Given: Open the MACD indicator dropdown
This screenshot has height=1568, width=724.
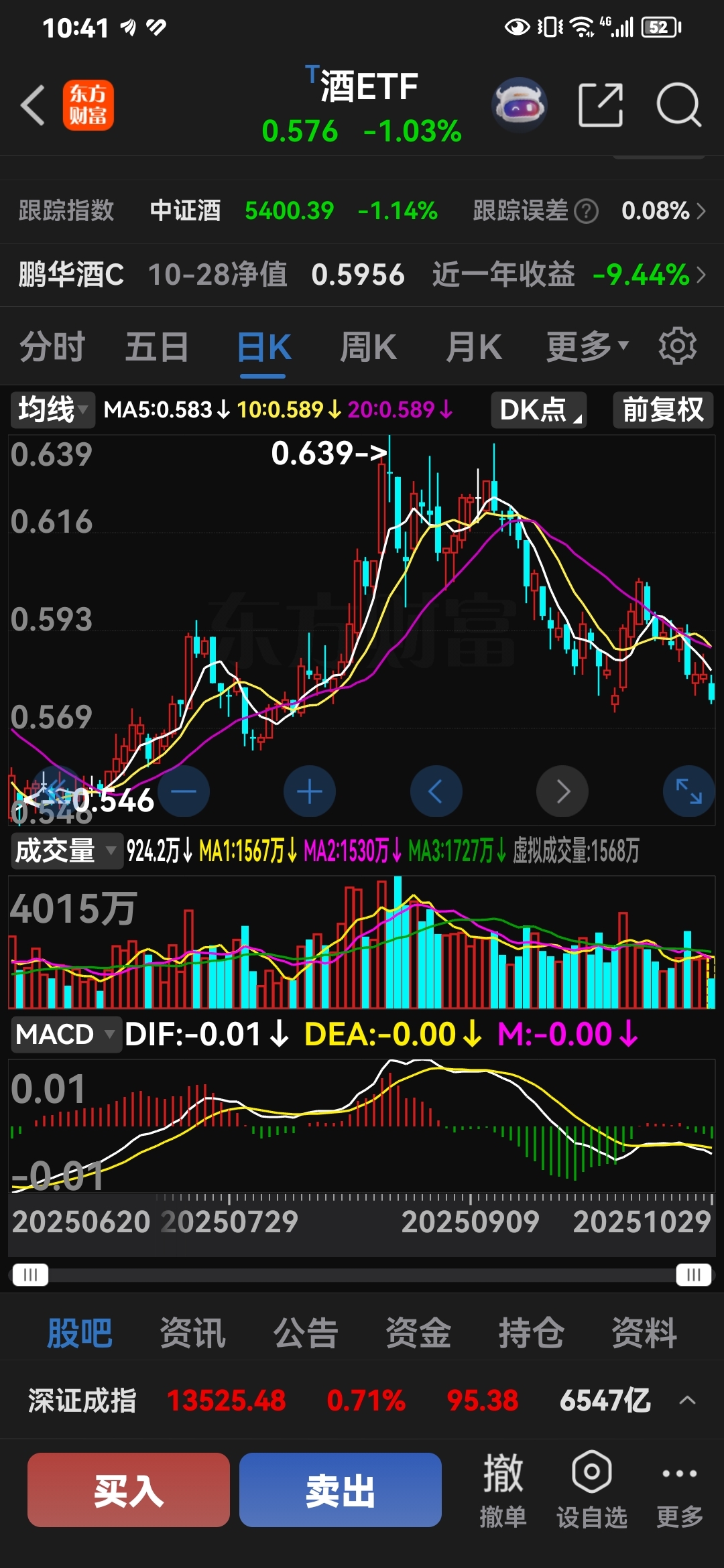Looking at the screenshot, I should click(x=66, y=1035).
